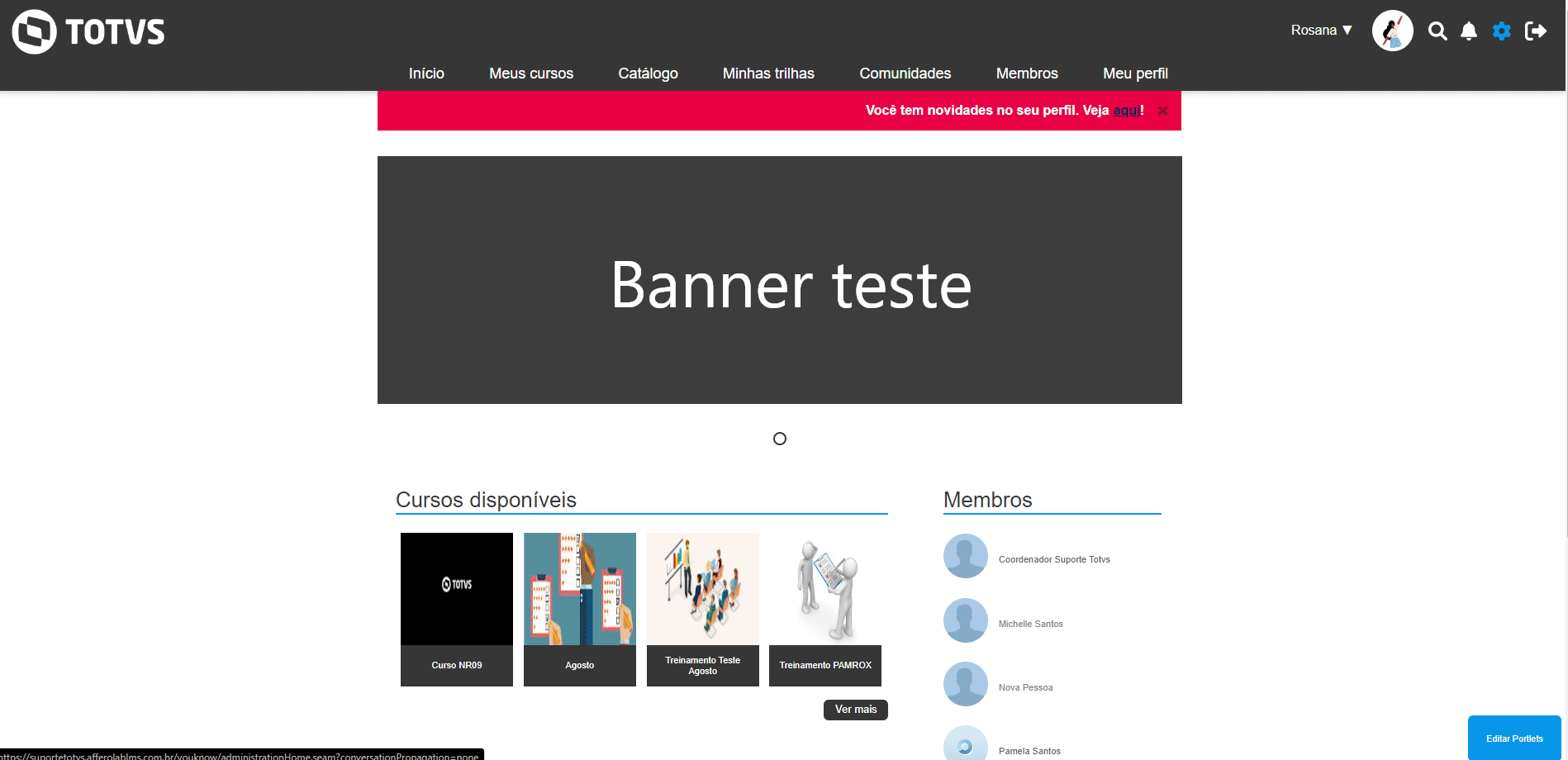Click Michelle Santos member name
The height and width of the screenshot is (760, 1568).
pos(1030,624)
